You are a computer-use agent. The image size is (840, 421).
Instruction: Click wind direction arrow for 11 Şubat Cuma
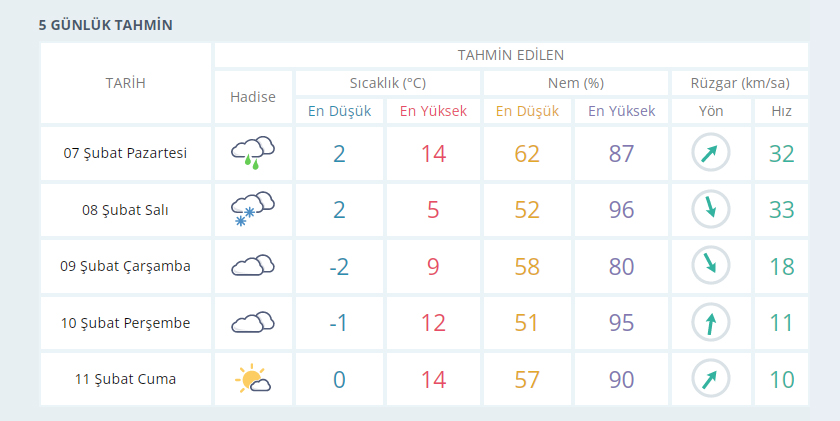tap(711, 379)
